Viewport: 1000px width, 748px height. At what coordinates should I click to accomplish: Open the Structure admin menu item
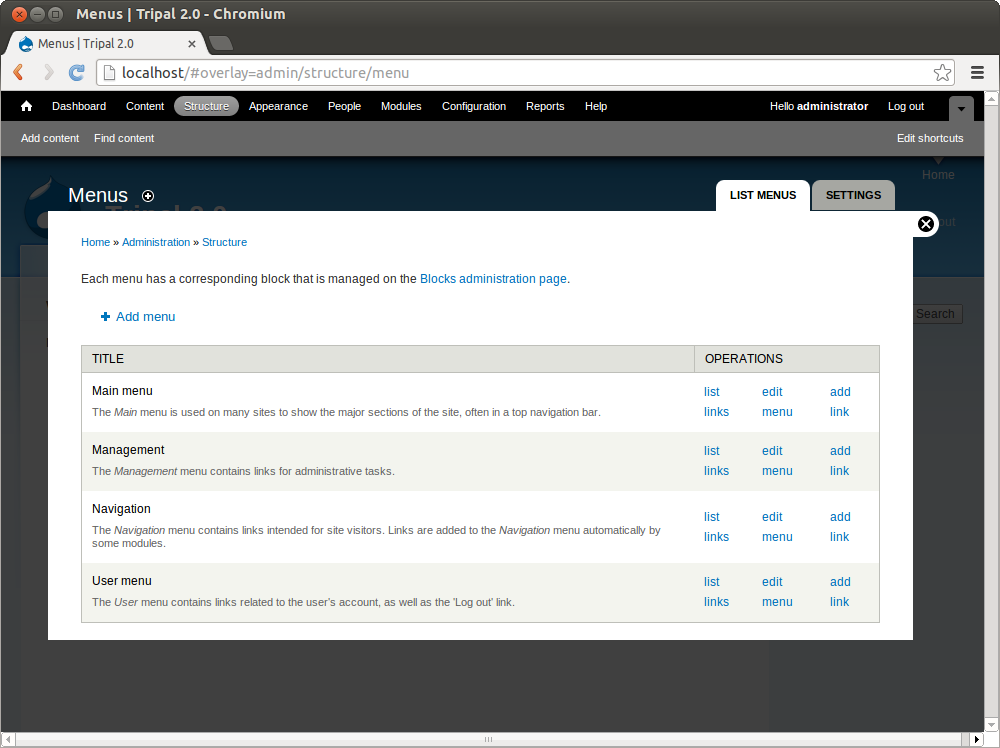click(206, 106)
